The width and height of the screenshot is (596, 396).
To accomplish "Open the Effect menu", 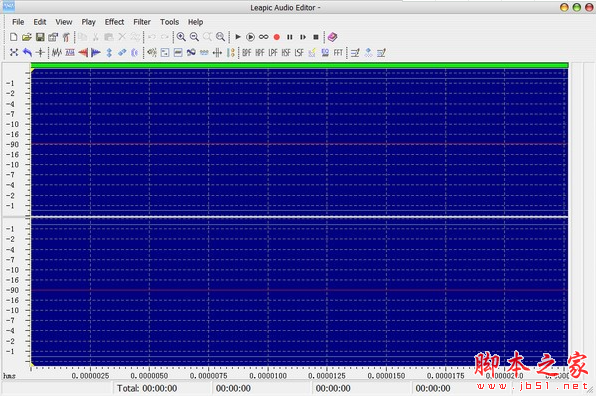I will coord(114,22).
